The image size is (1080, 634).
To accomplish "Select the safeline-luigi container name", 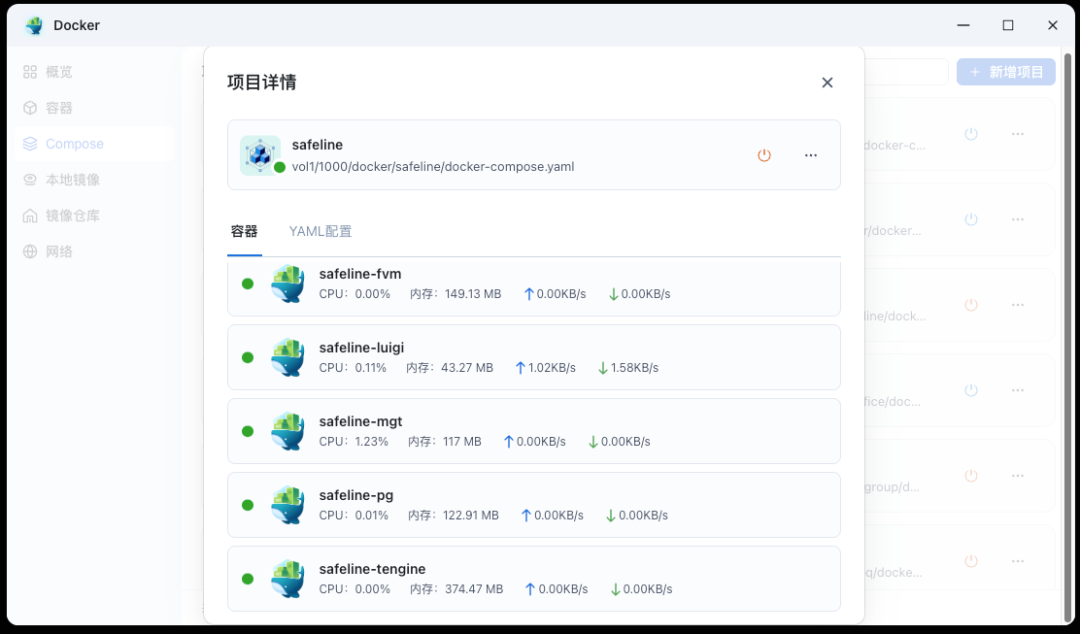I will [362, 347].
